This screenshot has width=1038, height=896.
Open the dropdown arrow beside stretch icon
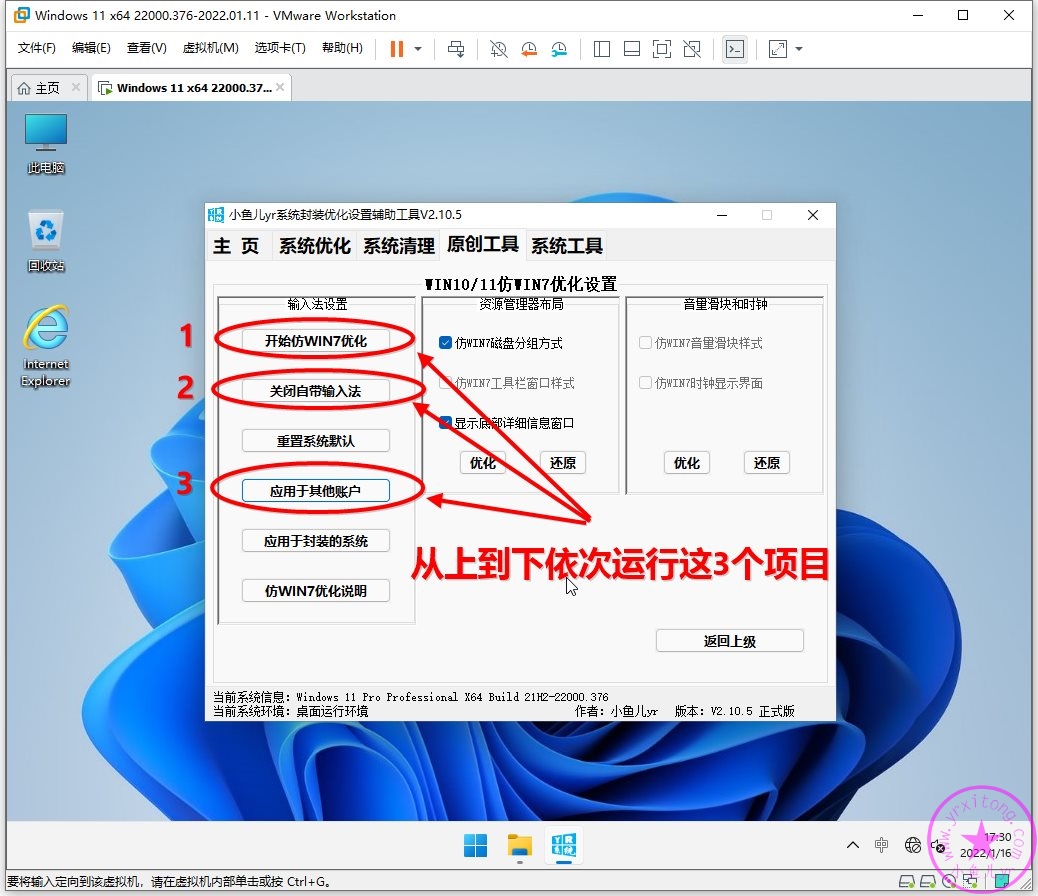[799, 49]
